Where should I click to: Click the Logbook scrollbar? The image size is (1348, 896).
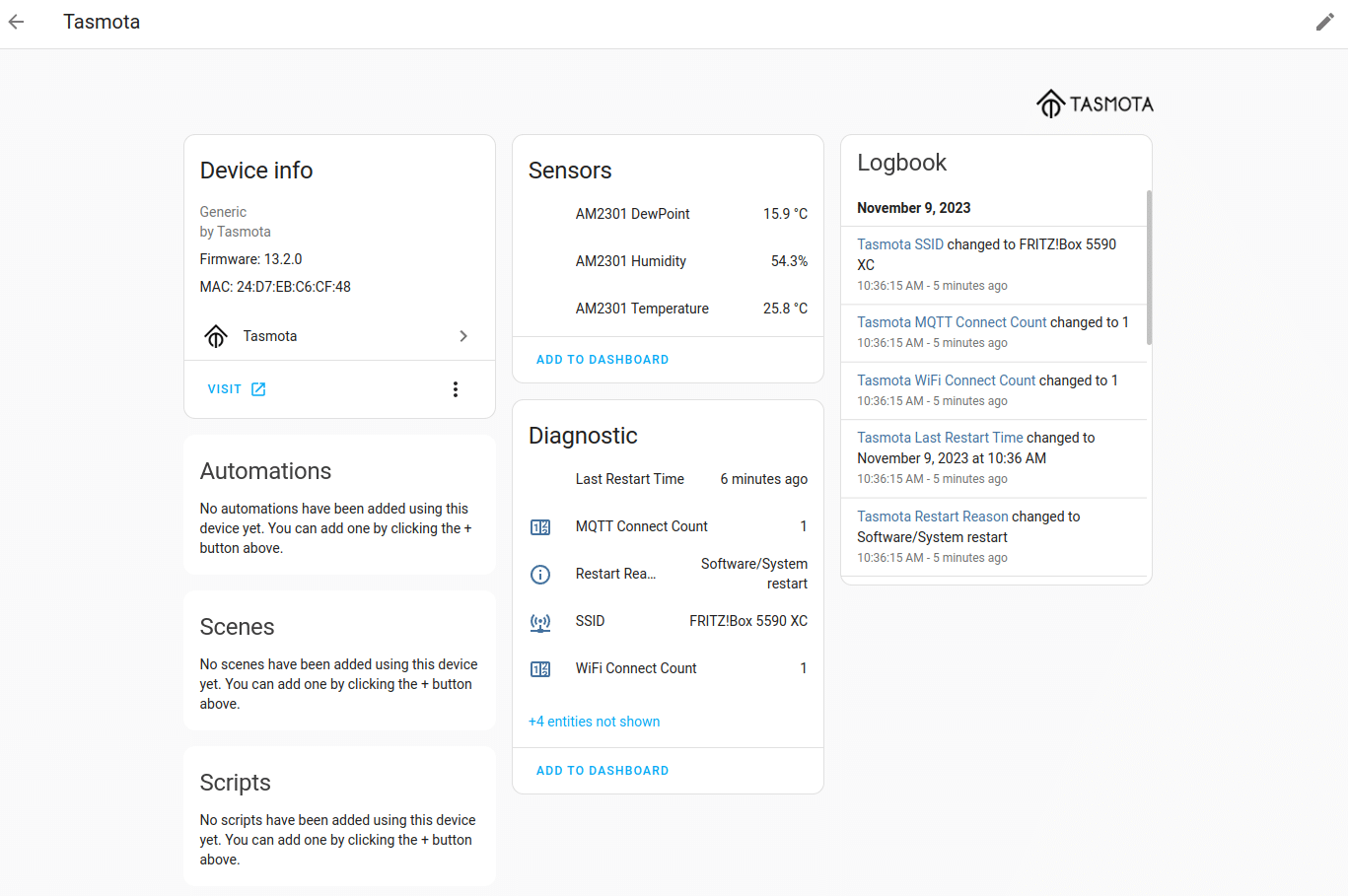pos(1149,268)
